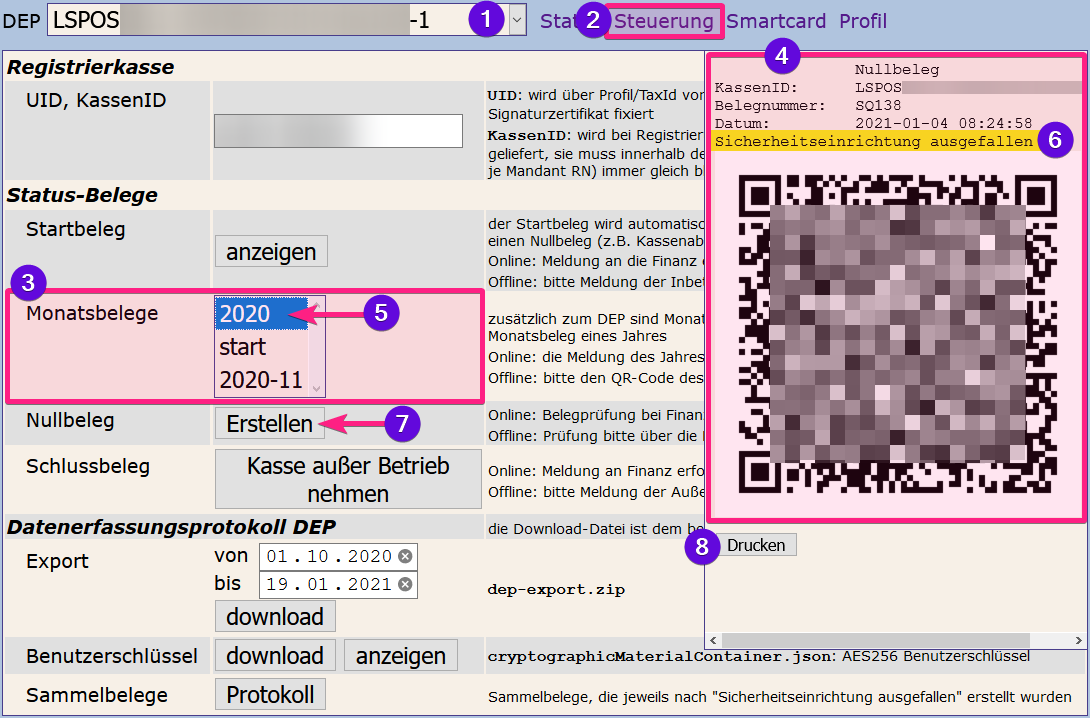The height and width of the screenshot is (718, 1090).
Task: Click the Monatsbelege list scroll-down arrow
Action: 316,389
